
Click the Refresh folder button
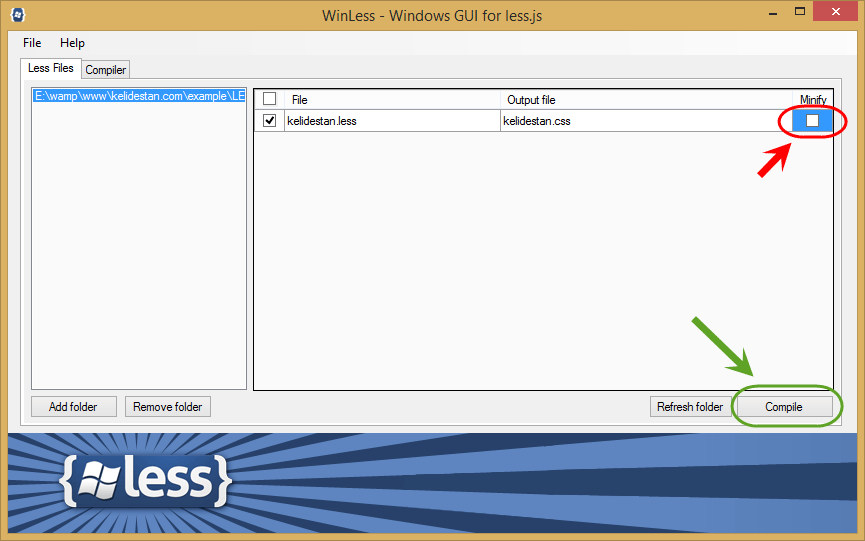[x=690, y=407]
